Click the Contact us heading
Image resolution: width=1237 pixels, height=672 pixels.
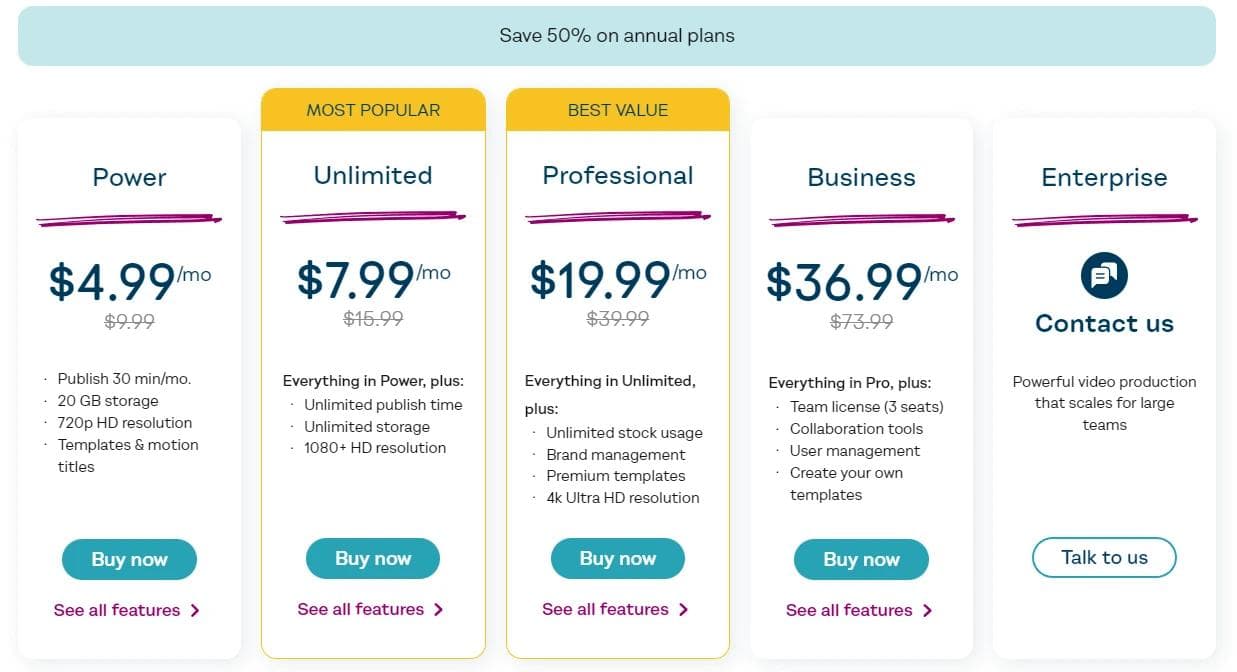click(x=1104, y=324)
